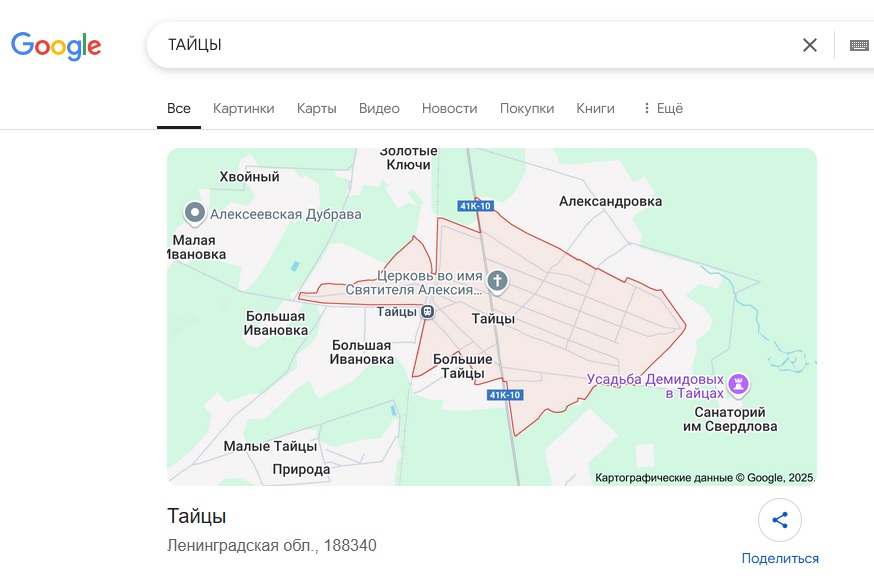This screenshot has width=874, height=582.
Task: Click the church cross map marker
Action: [x=498, y=281]
